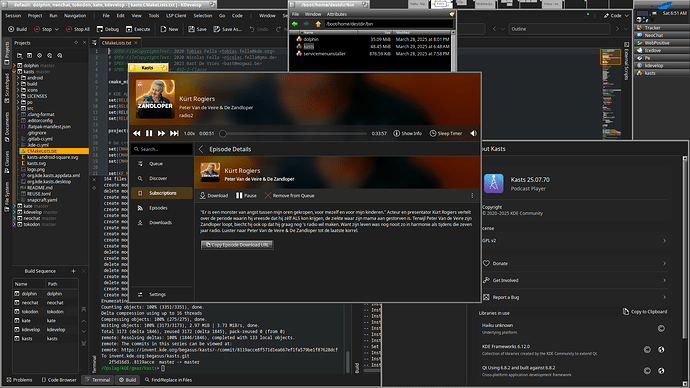The height and width of the screenshot is (388, 690).
Task: Expand the src folder in the kasts project
Action: (18, 108)
